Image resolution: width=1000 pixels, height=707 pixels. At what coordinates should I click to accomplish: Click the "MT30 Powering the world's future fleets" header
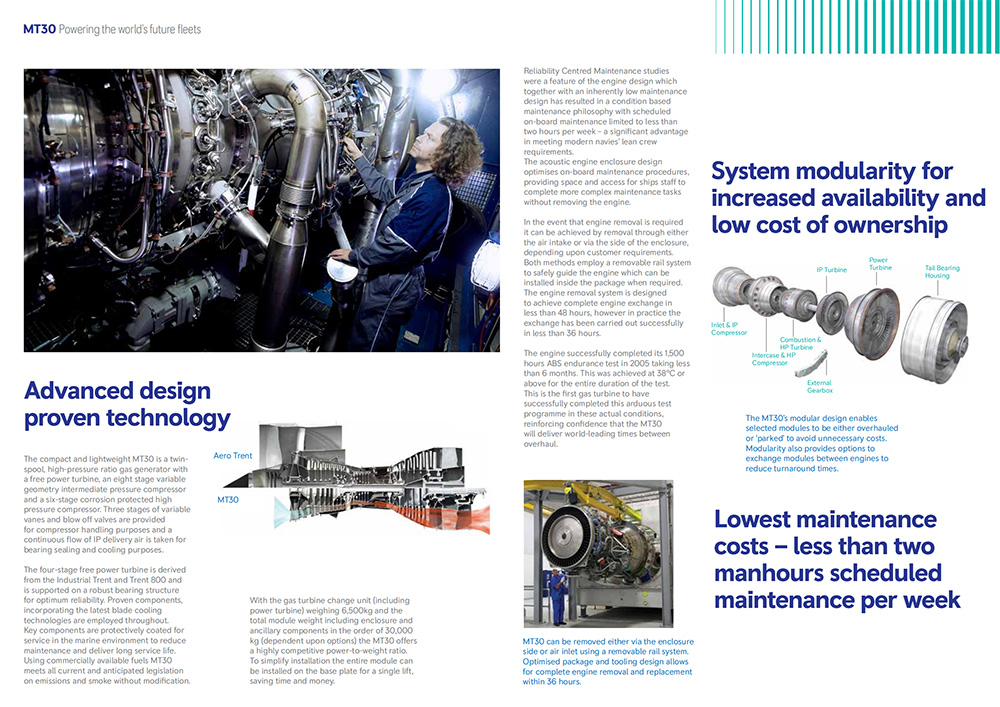(x=112, y=29)
